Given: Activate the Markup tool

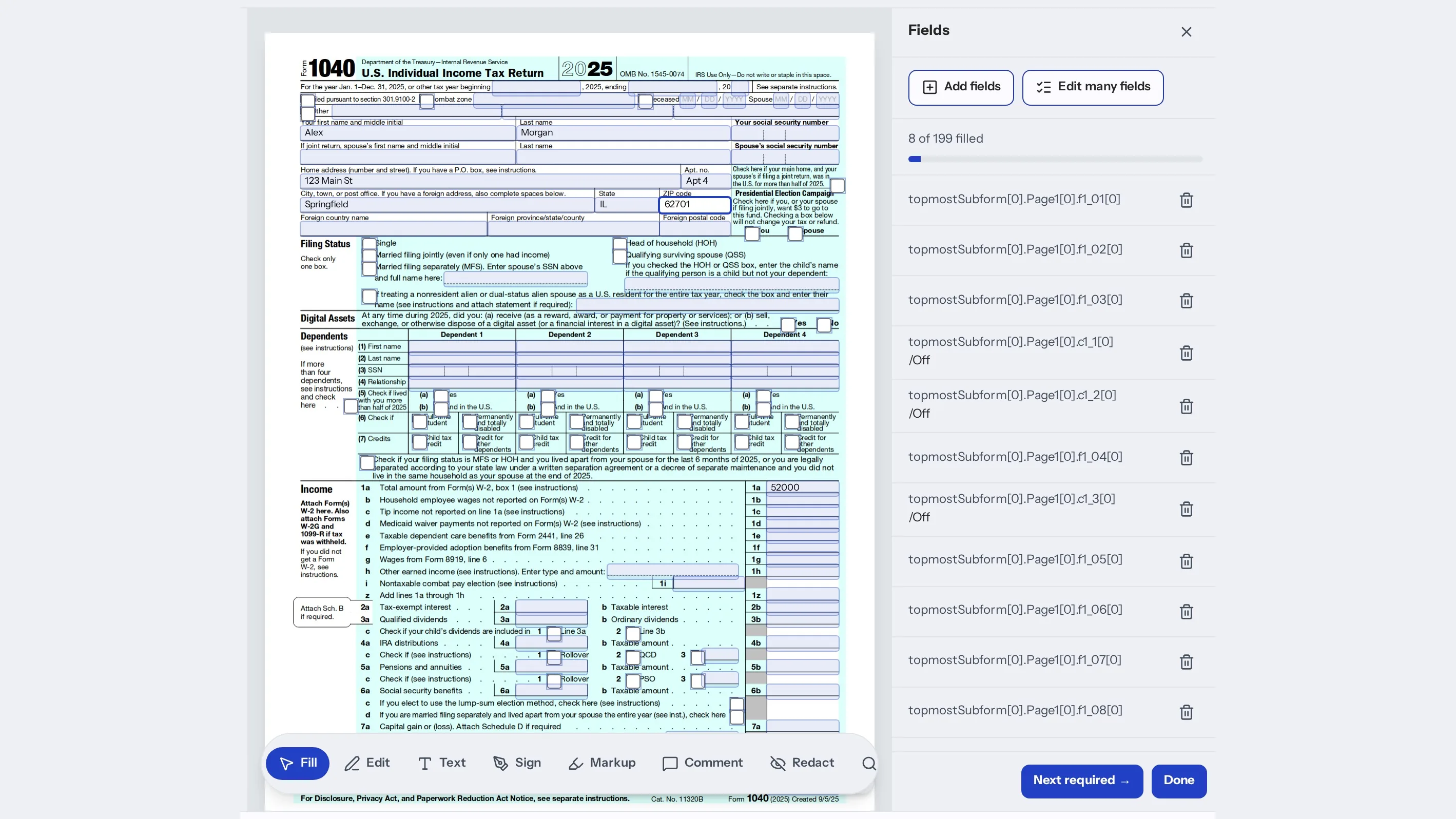Looking at the screenshot, I should [601, 763].
